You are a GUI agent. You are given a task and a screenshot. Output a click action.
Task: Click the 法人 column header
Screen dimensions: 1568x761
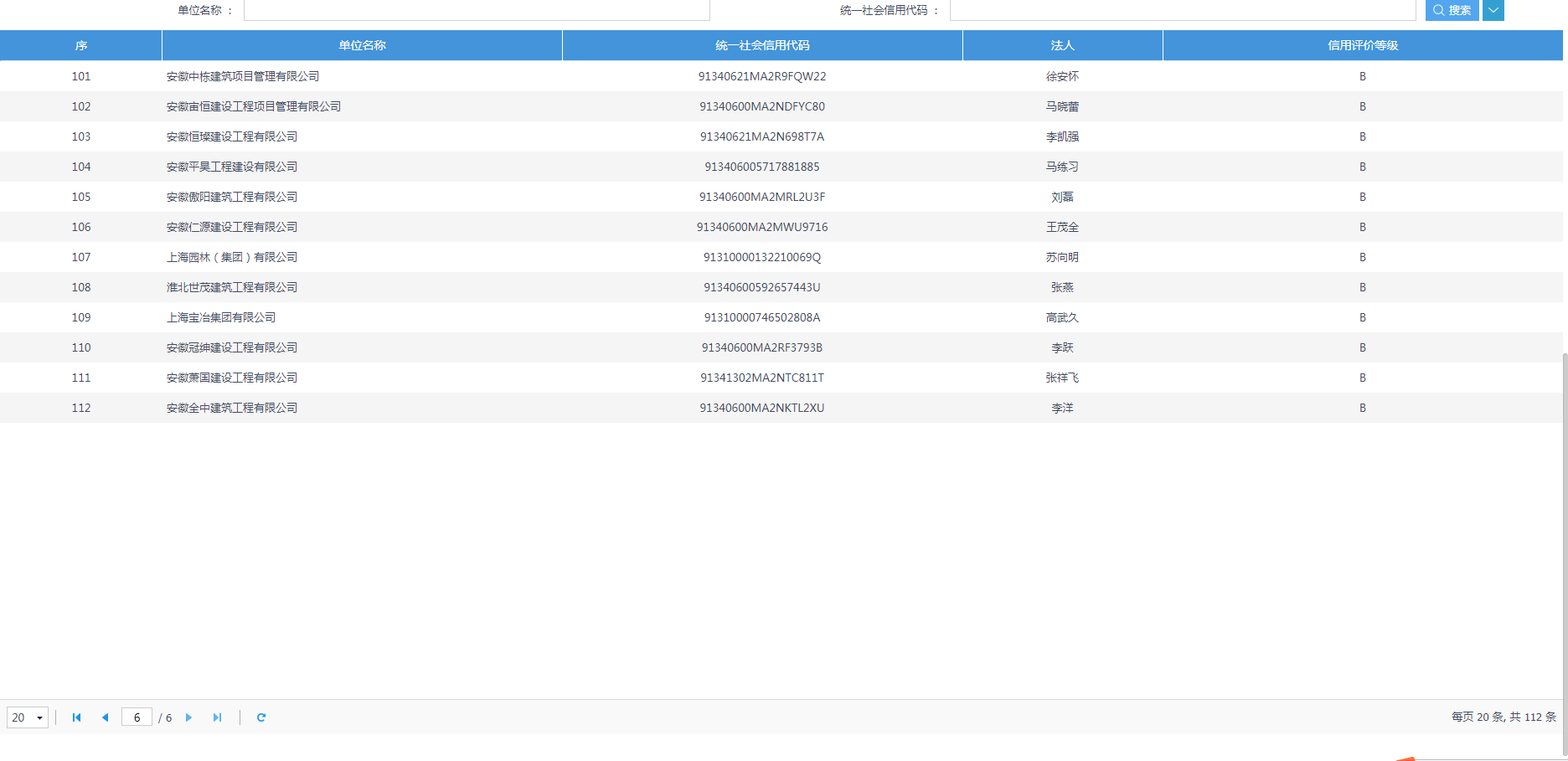tap(1062, 45)
